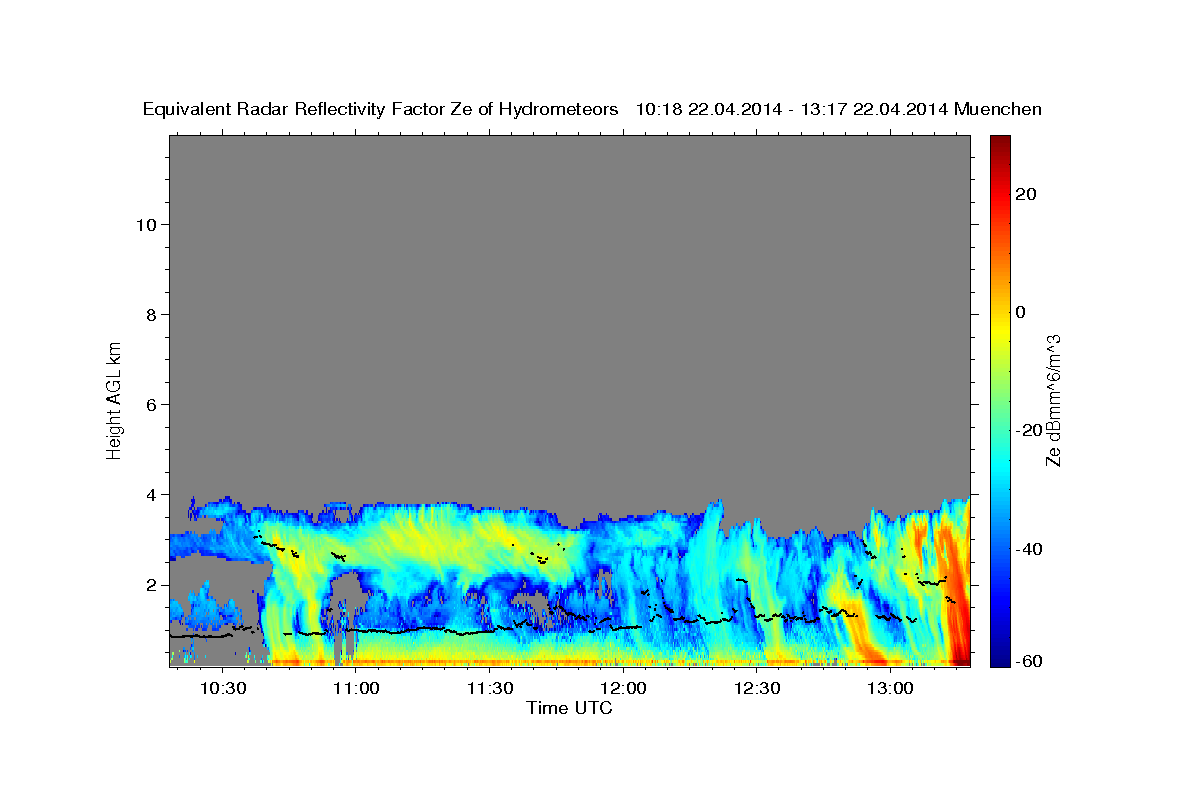Click the height tick label "6"
The height and width of the screenshot is (800, 1200).
coord(151,404)
